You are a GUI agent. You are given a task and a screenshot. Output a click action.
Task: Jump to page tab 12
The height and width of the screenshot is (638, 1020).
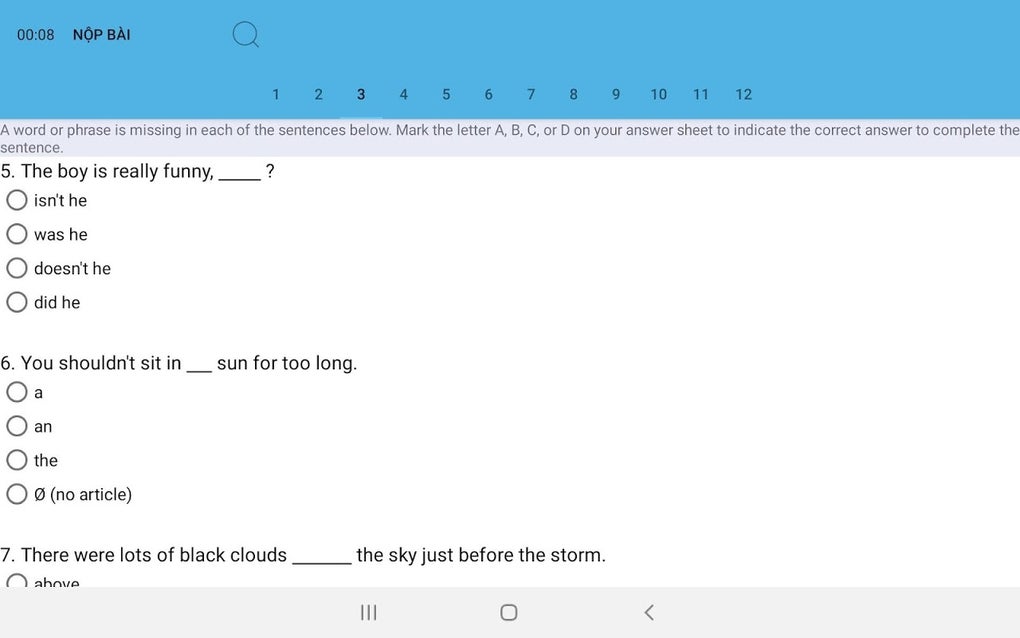(744, 94)
